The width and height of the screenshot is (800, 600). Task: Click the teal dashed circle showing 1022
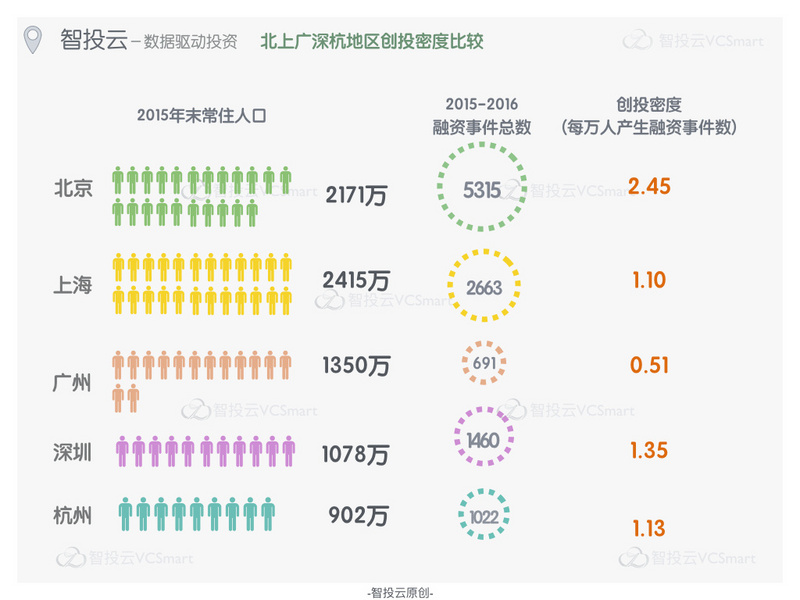pos(484,517)
